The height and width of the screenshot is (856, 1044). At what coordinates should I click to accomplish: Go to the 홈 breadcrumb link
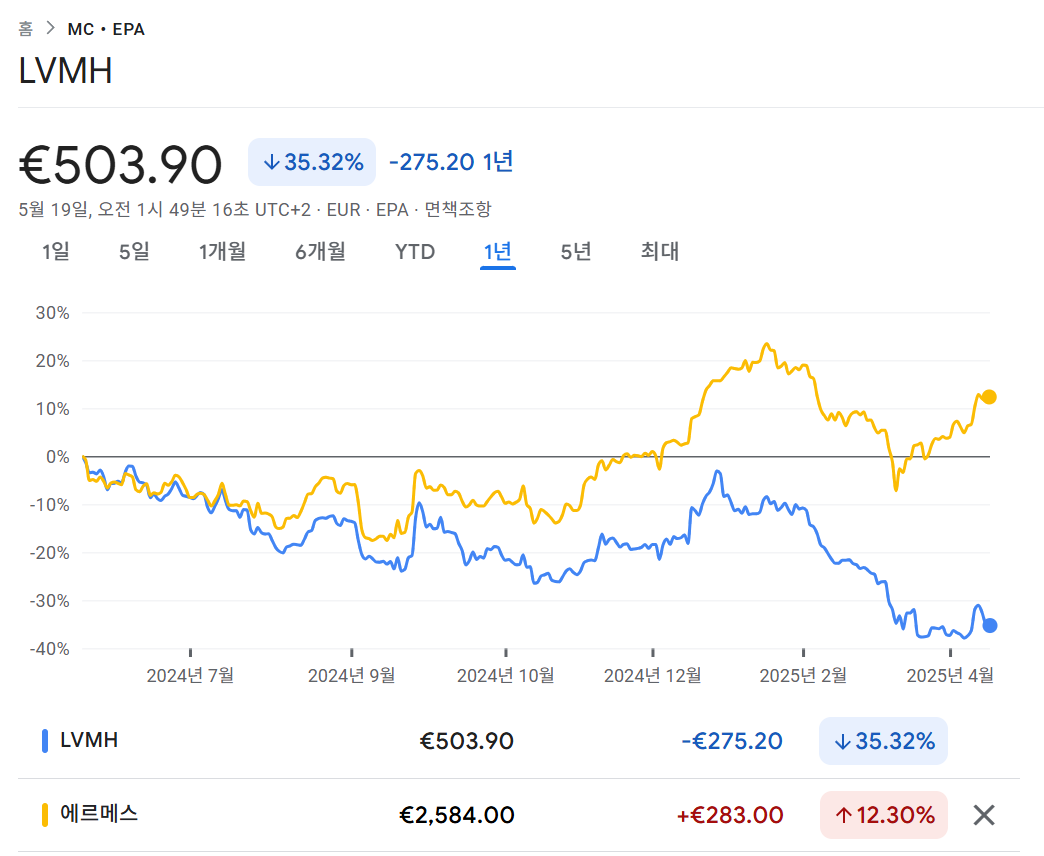point(25,29)
